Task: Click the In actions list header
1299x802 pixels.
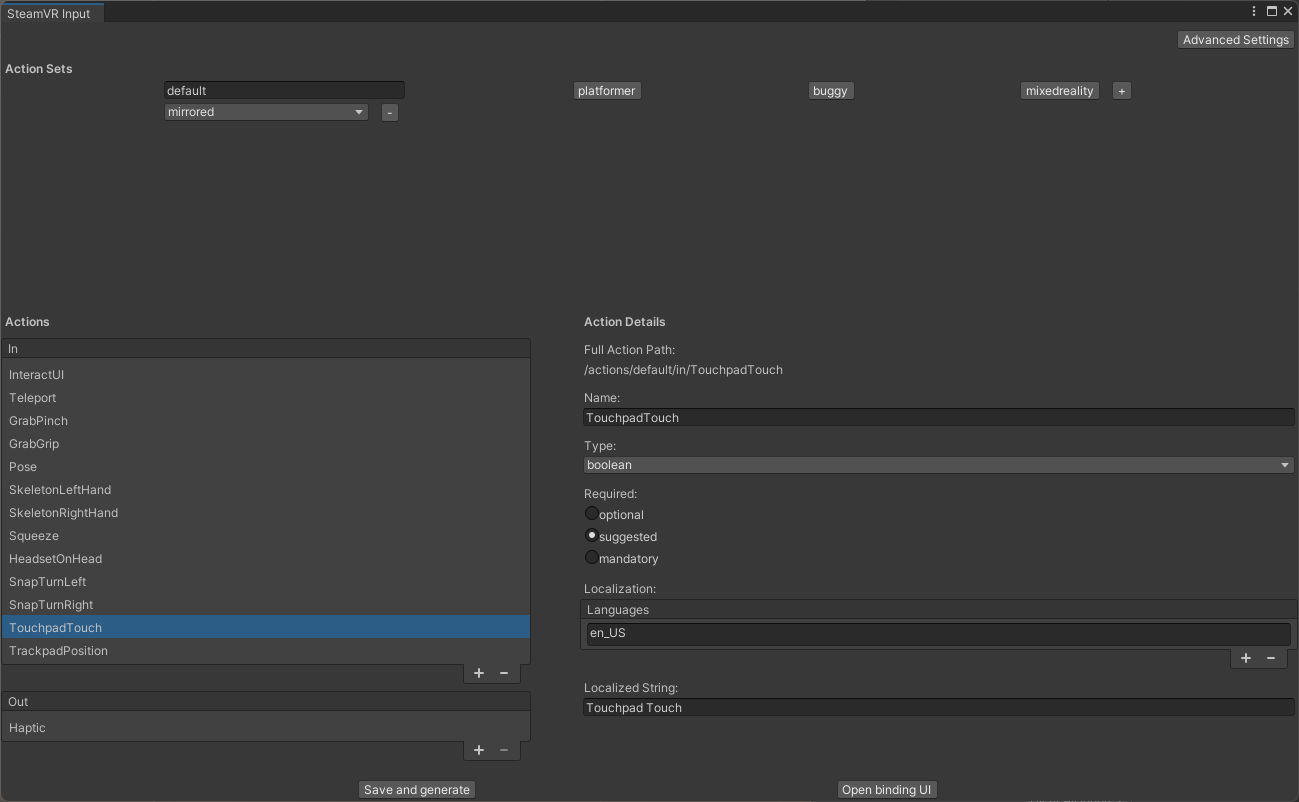Action: [266, 349]
